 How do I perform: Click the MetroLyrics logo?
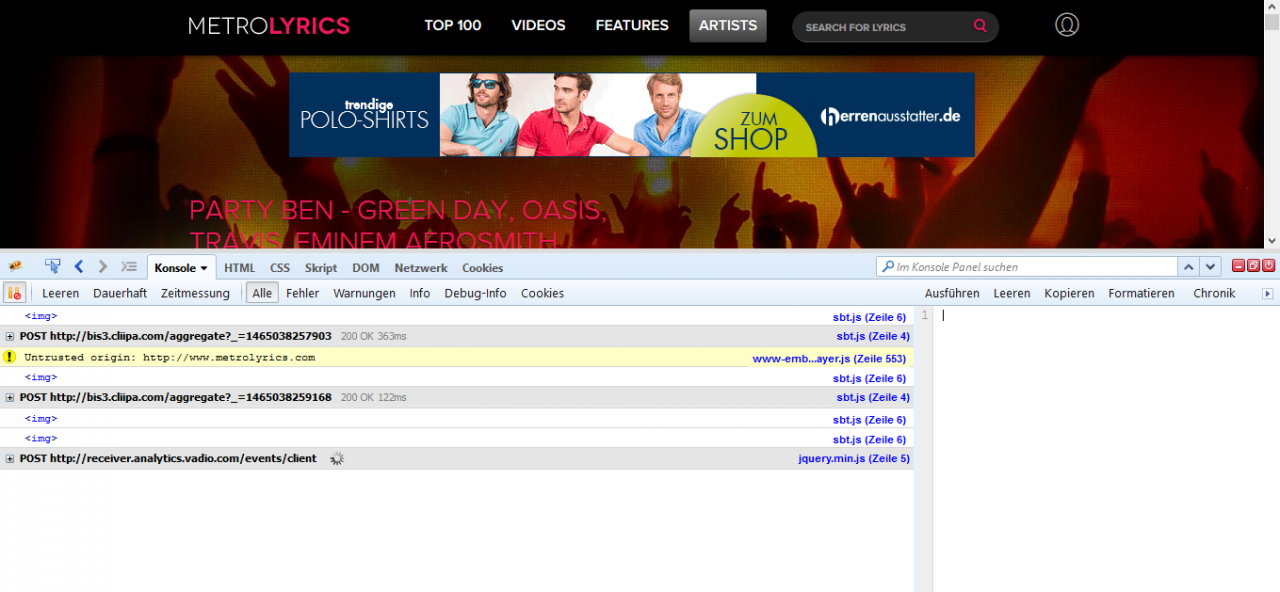[x=269, y=26]
